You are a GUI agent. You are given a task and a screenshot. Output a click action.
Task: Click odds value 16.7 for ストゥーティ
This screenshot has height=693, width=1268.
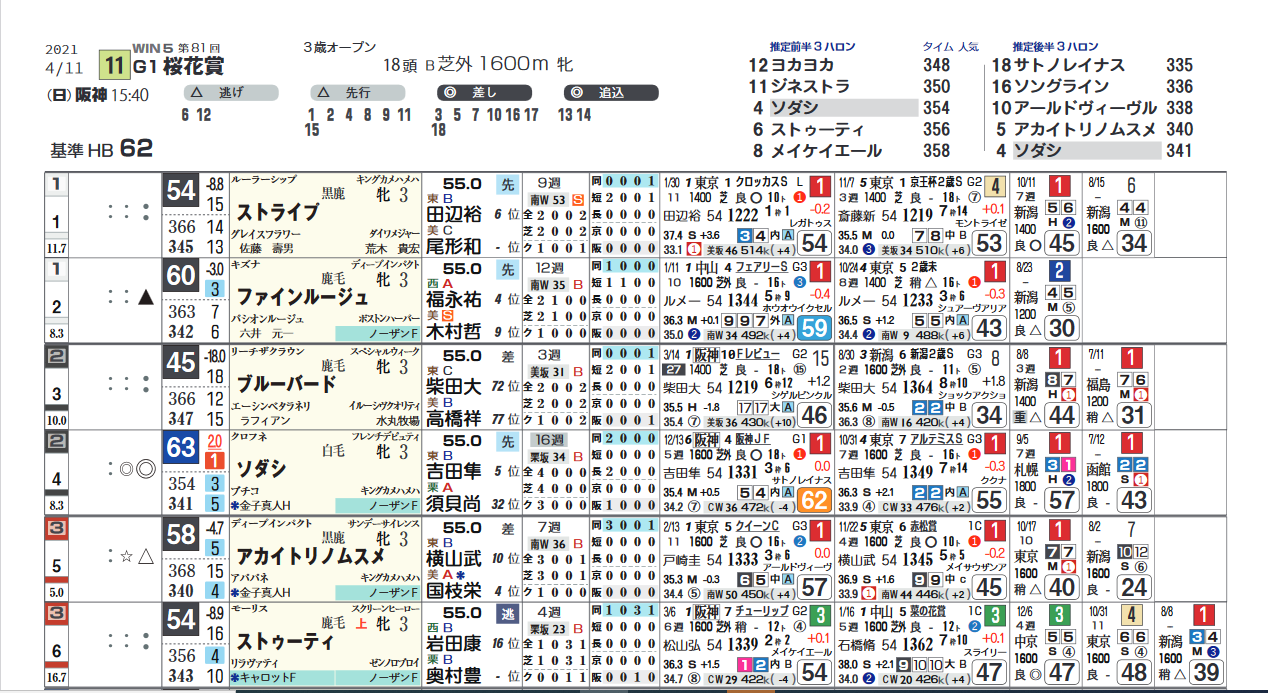pos(57,677)
